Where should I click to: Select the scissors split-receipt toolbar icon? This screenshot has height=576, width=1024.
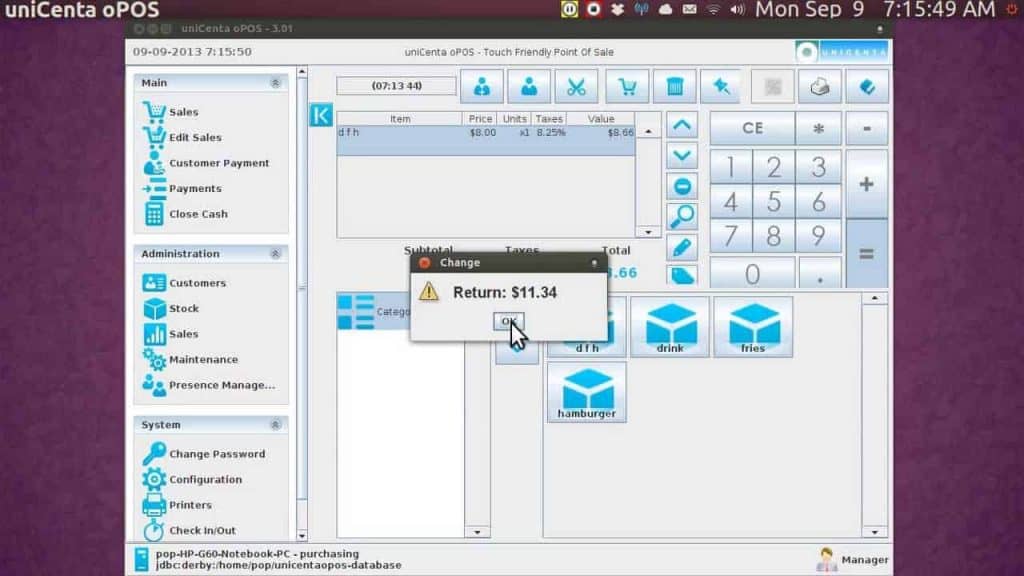point(578,86)
